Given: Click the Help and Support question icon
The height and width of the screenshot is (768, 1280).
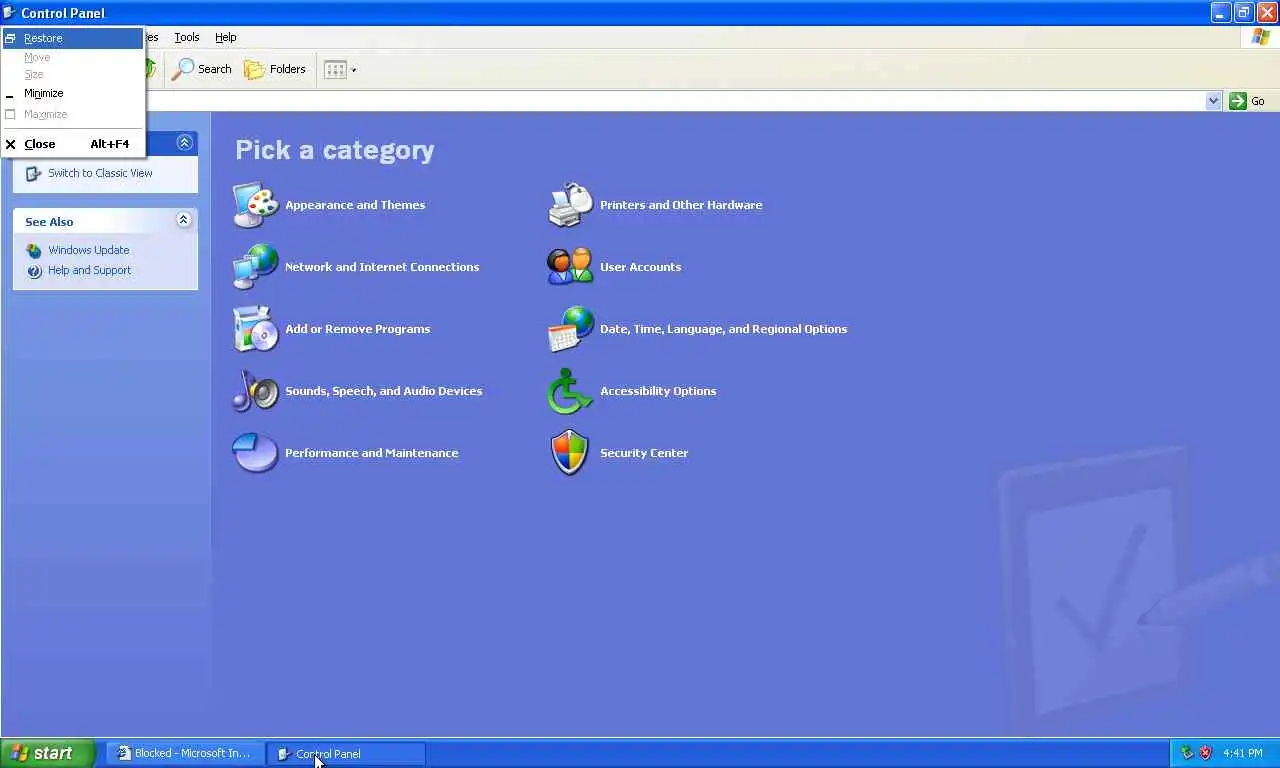Looking at the screenshot, I should point(34,271).
